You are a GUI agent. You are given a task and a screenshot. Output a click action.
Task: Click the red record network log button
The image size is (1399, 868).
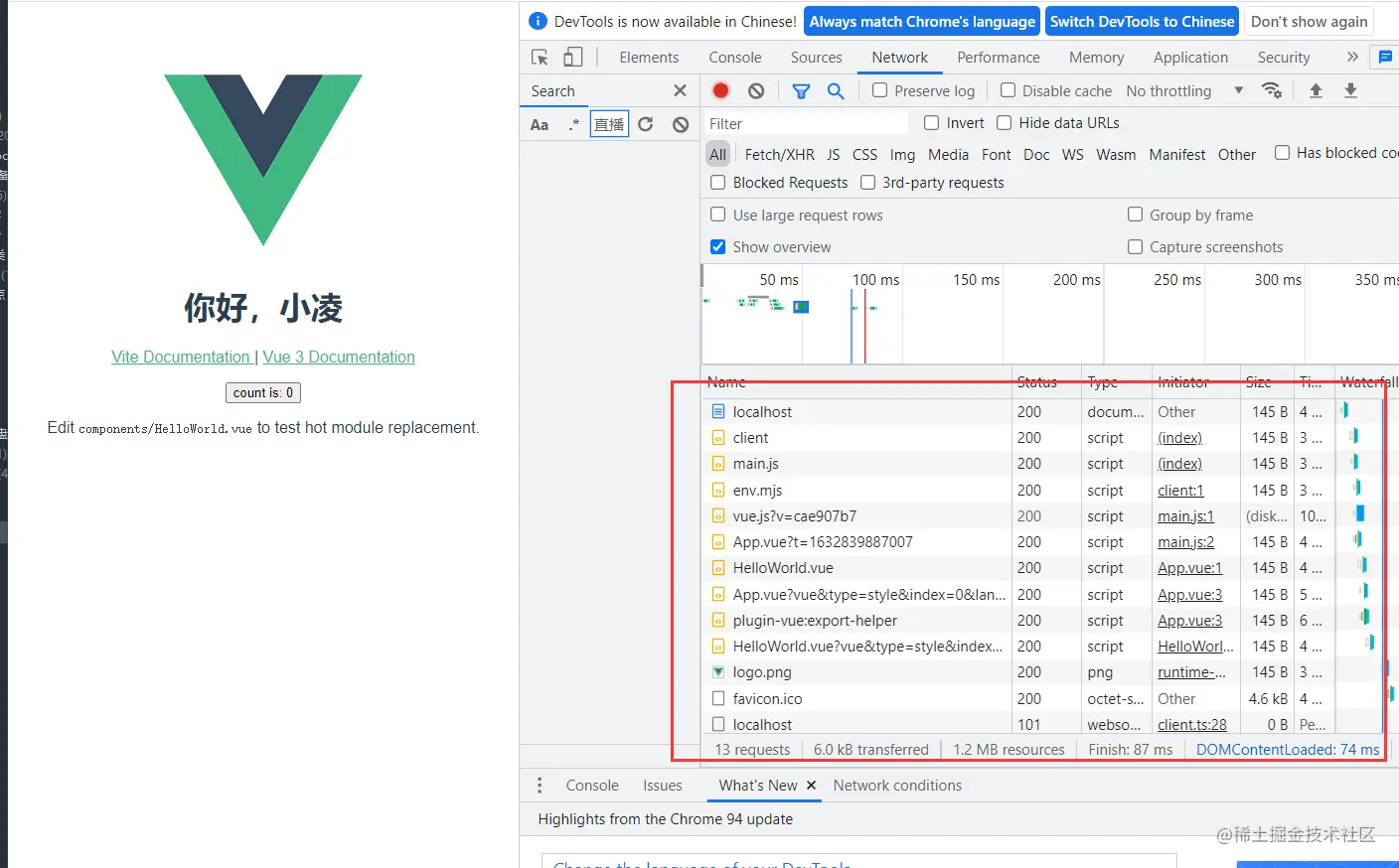[721, 90]
